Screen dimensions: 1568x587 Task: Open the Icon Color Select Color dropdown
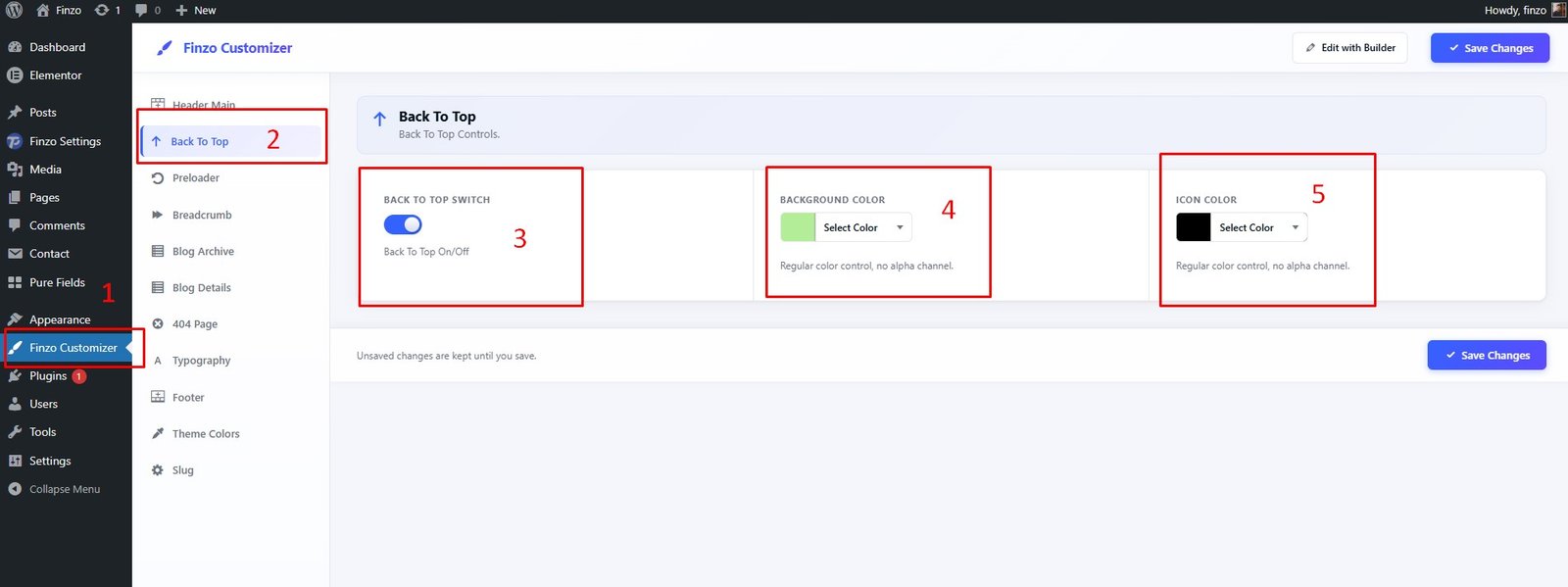1259,227
